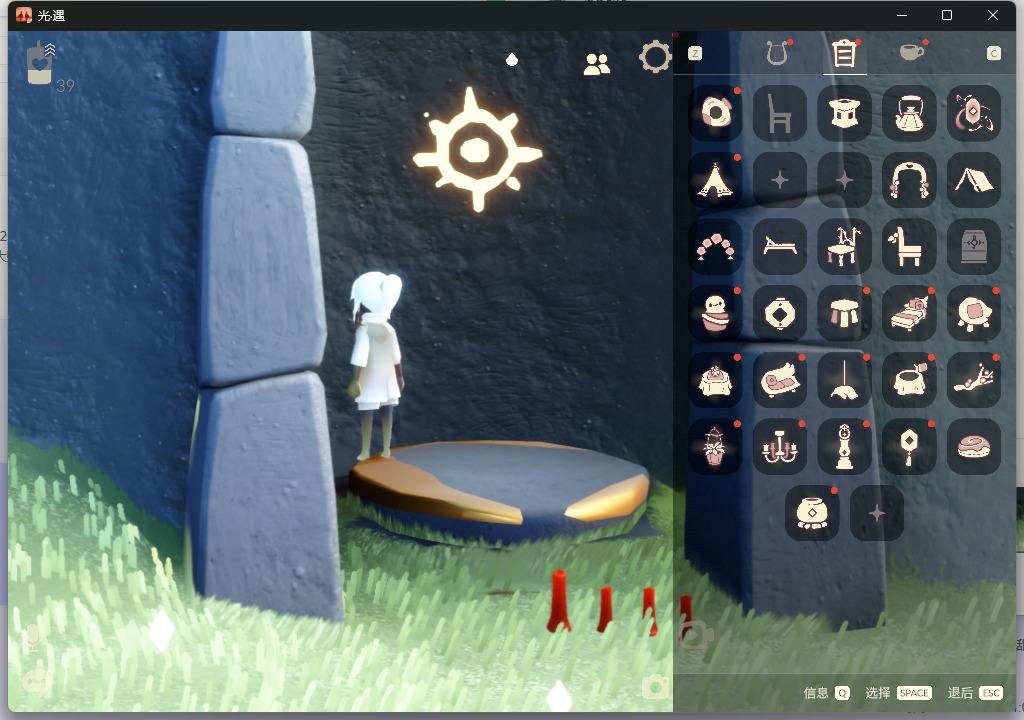Select the smiling doll in basket prop
The image size is (1024, 720).
point(715,313)
